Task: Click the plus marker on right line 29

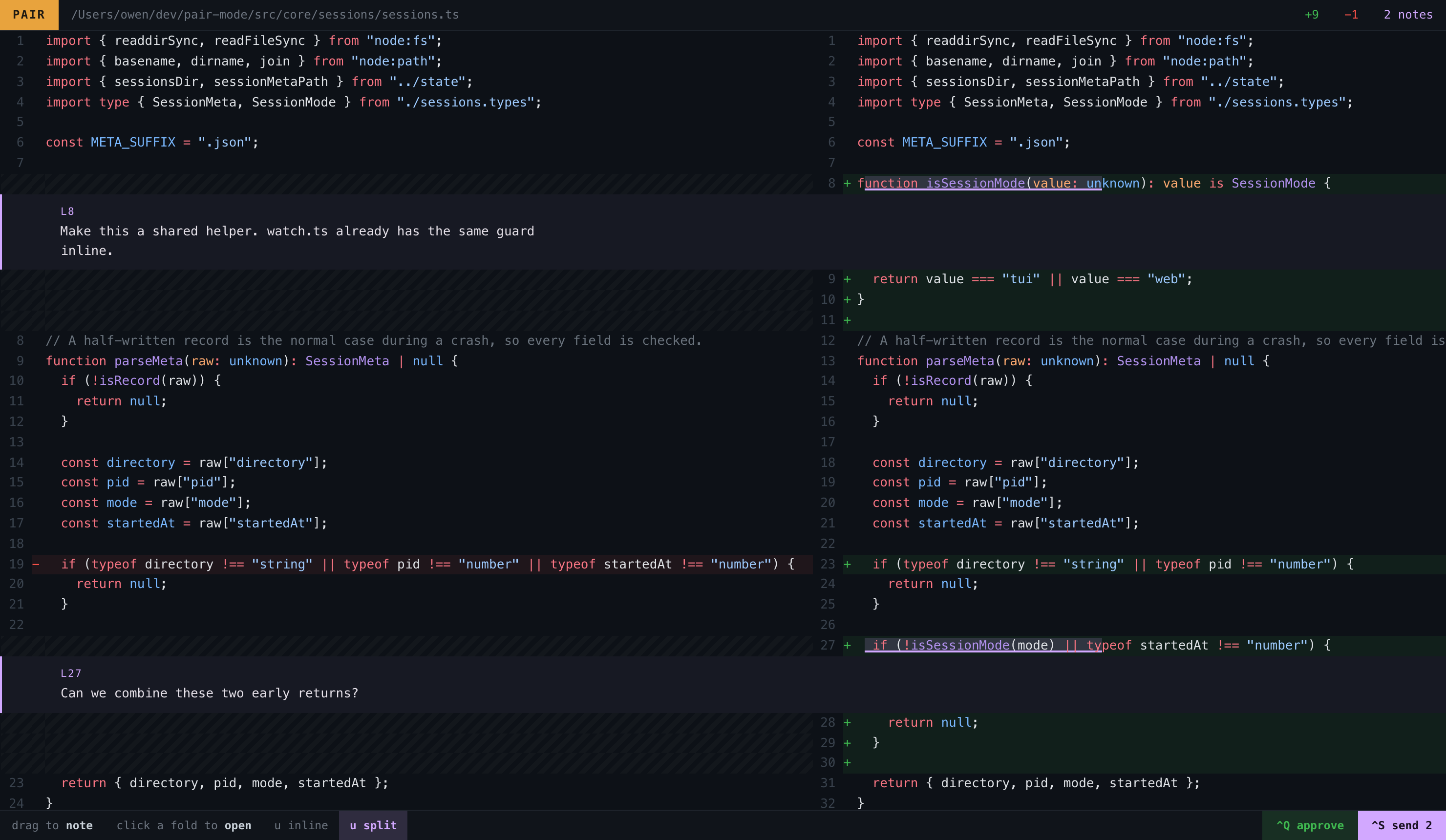Action: (848, 743)
